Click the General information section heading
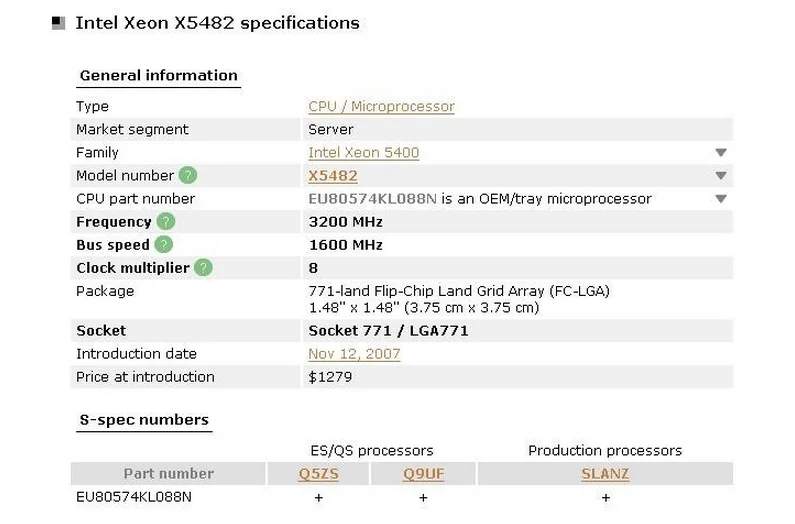 pyautogui.click(x=158, y=75)
